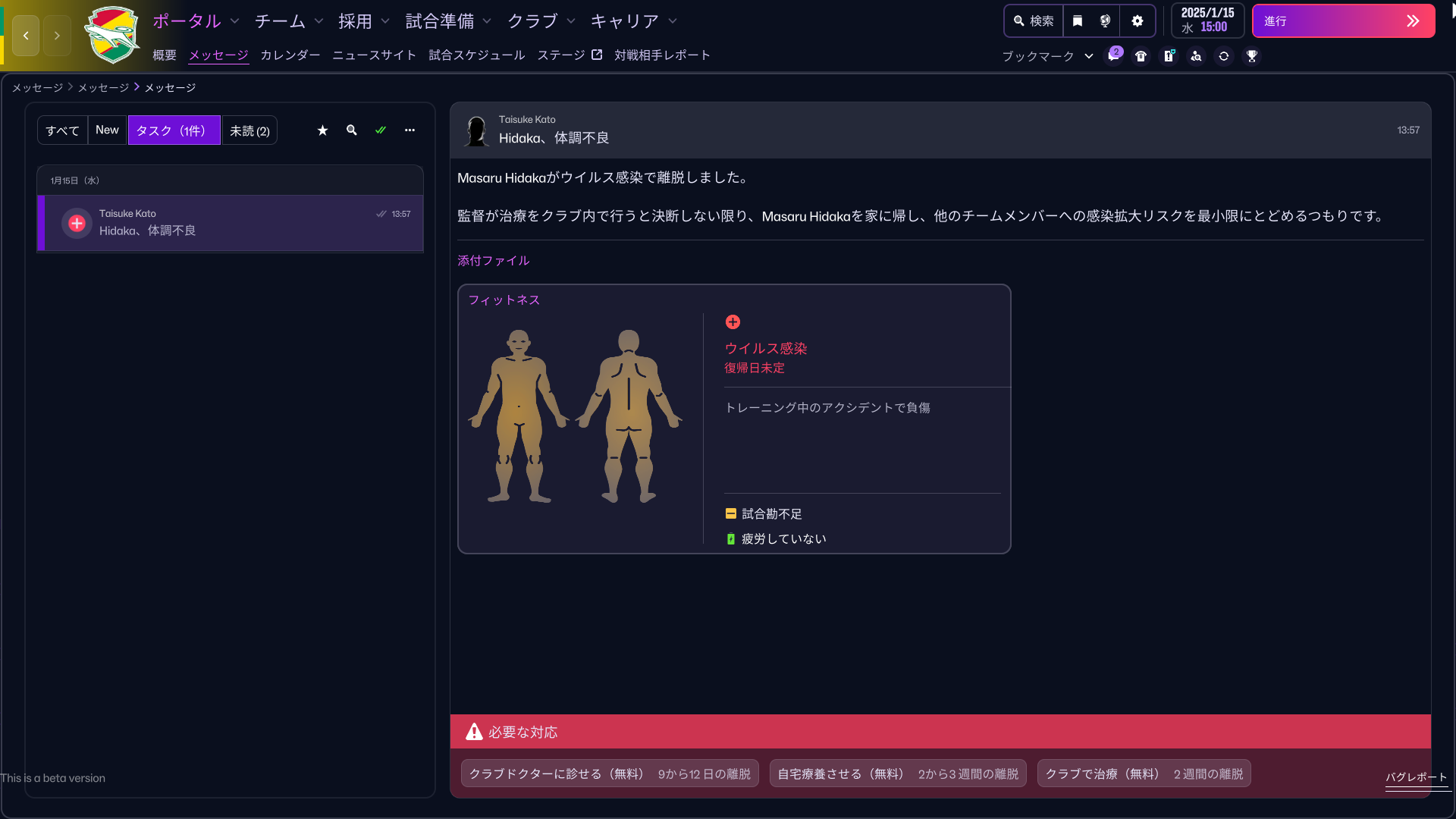Open messages bookmark with badge 2
This screenshot has height=819, width=1456.
[x=1113, y=56]
